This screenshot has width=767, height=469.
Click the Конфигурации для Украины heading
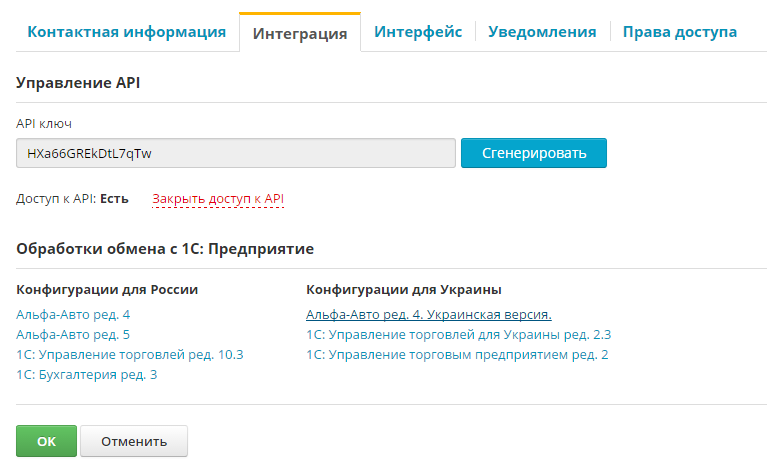[x=403, y=290]
